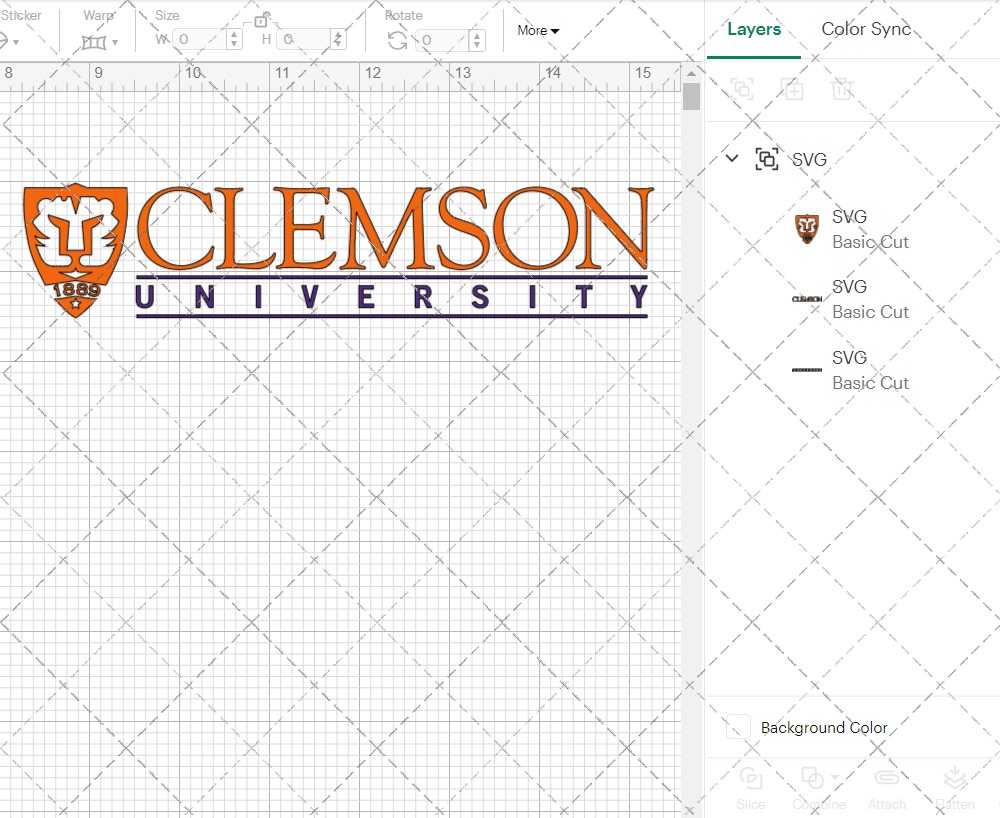Increase Width using the stepper arrows
The width and height of the screenshot is (1000, 818).
tap(233, 39)
